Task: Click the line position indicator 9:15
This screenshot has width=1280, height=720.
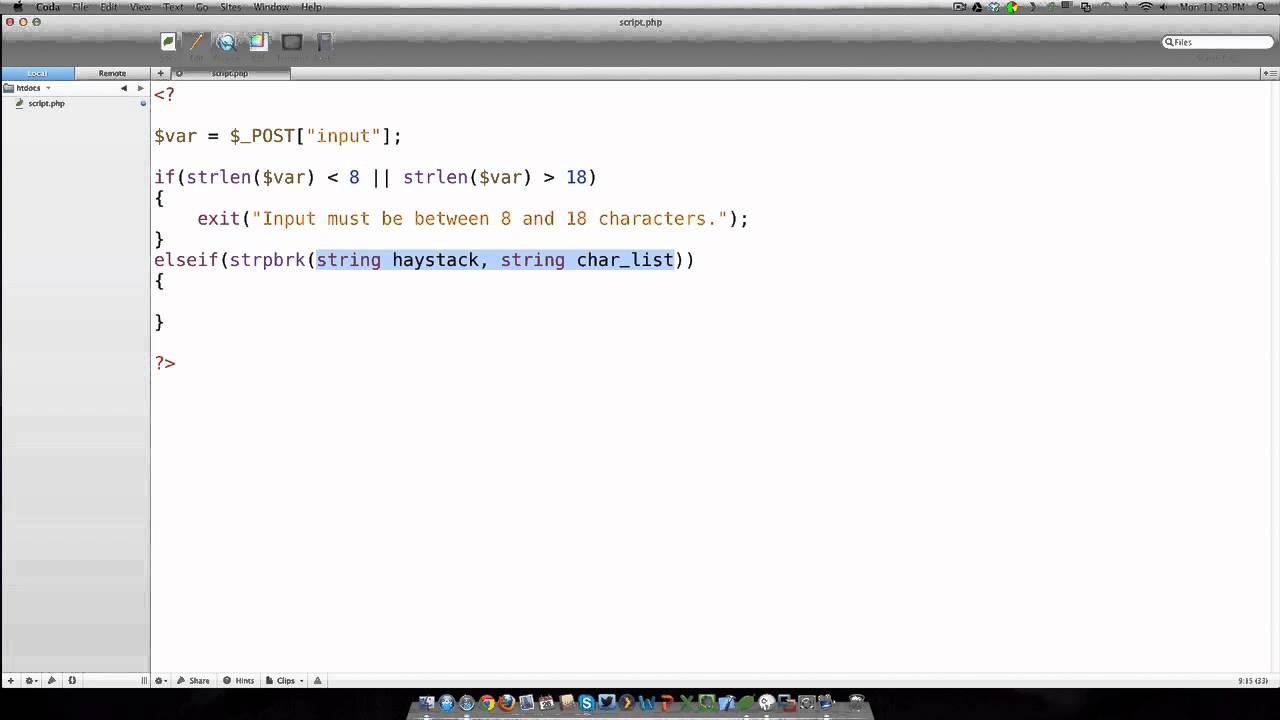Action: point(1253,681)
